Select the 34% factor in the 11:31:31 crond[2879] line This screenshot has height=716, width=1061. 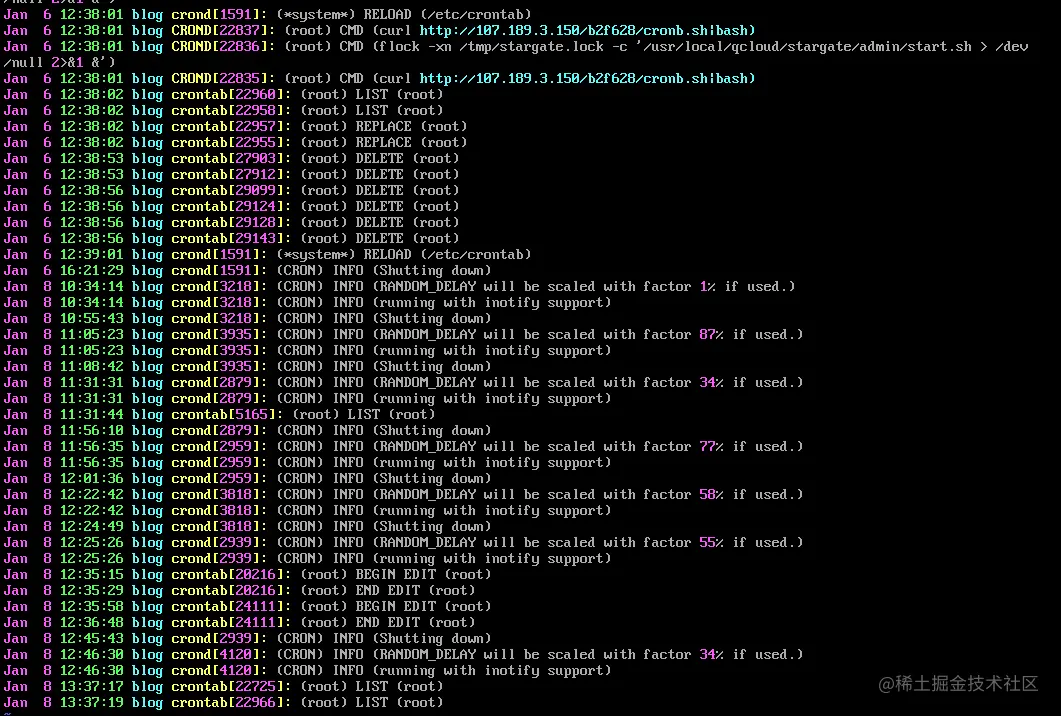pos(712,383)
